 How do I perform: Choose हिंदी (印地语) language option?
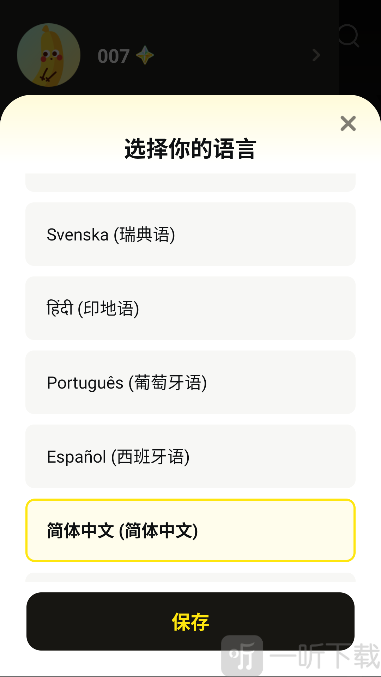(x=190, y=308)
